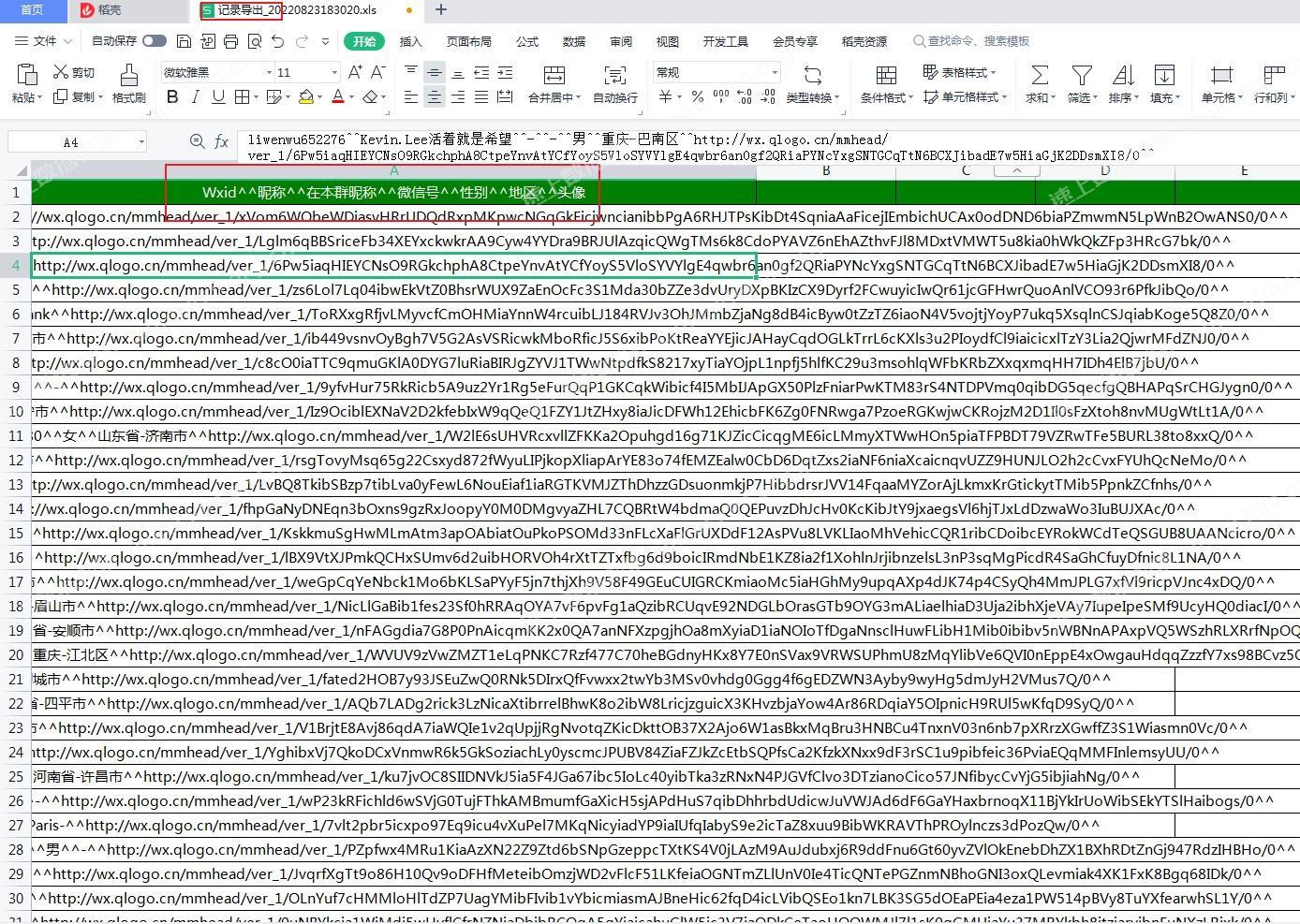The height and width of the screenshot is (924, 1300).
Task: Click the increase indent icon
Action: 505,72
